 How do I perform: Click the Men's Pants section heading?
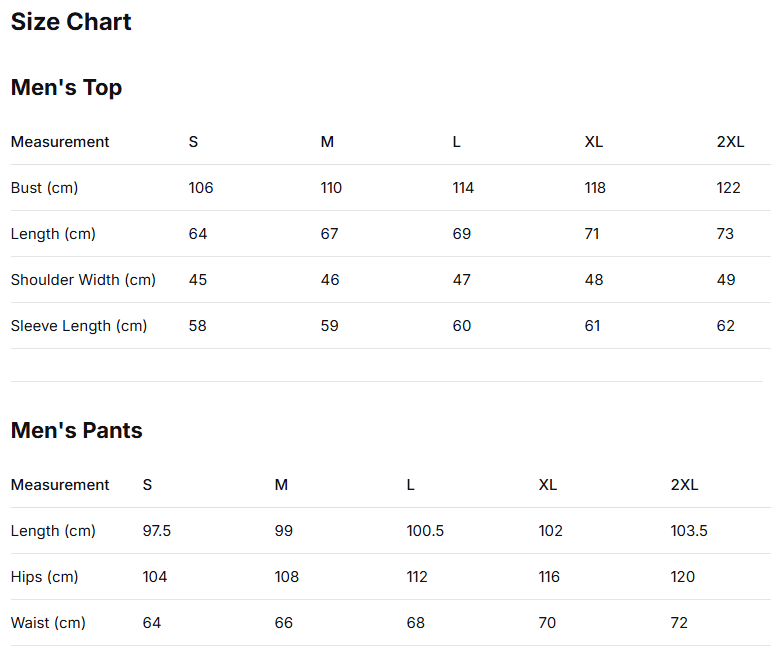[x=76, y=431]
